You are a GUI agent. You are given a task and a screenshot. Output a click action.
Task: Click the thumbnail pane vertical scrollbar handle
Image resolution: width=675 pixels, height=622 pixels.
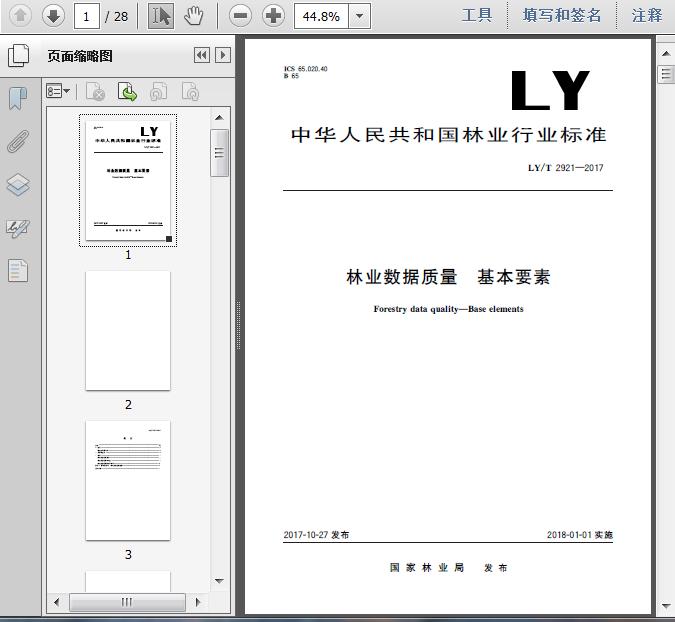(220, 153)
